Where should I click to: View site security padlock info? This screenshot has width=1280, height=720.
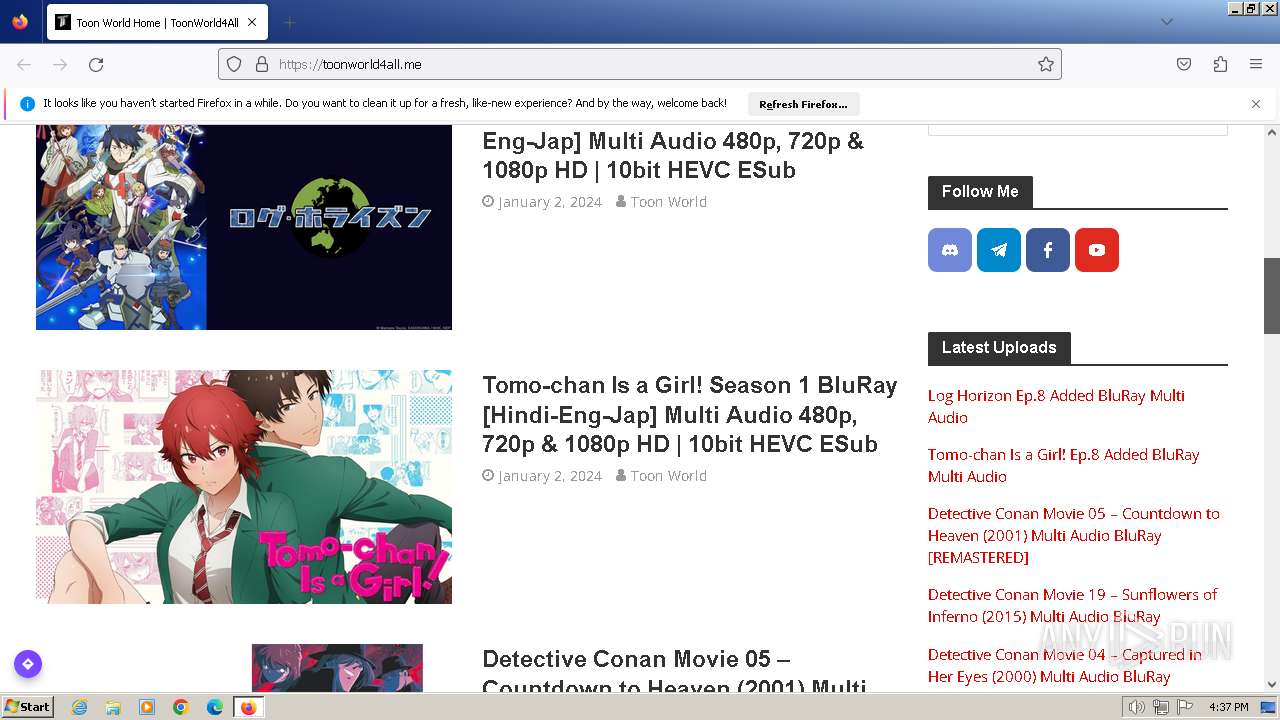click(262, 64)
